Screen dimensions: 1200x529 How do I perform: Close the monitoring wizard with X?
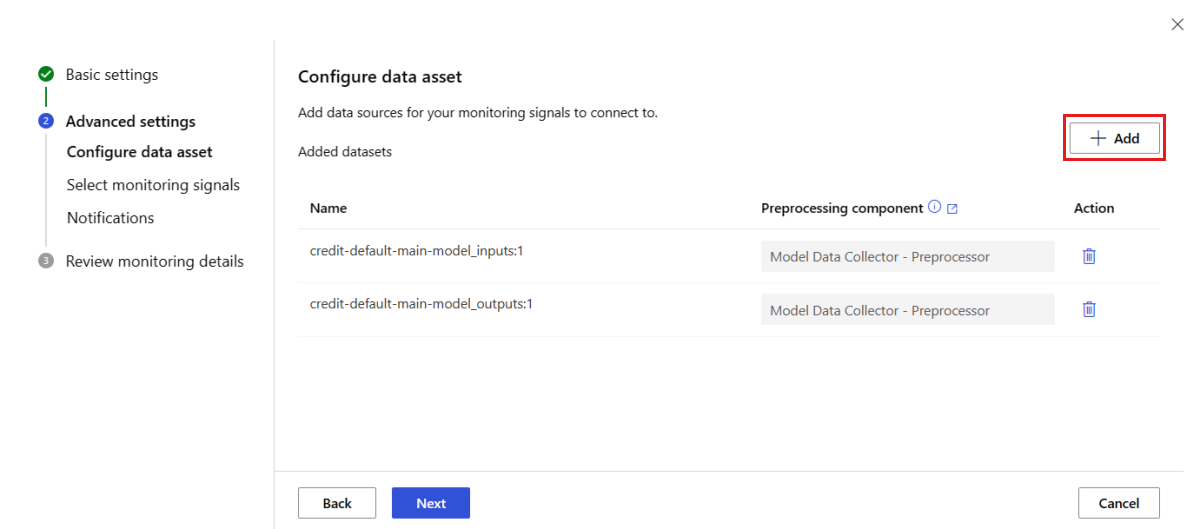(1177, 25)
